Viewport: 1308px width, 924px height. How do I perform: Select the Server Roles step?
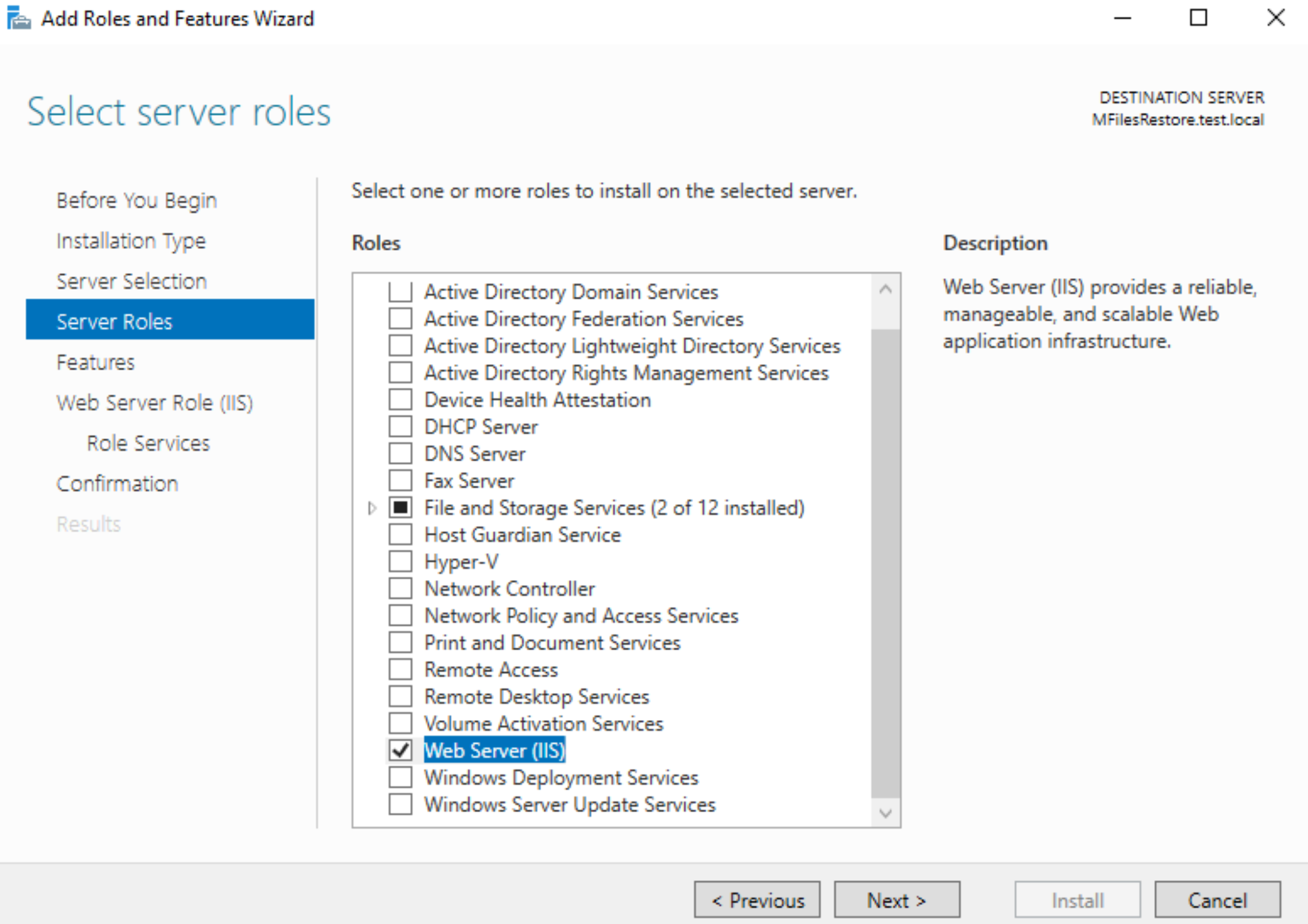pos(170,319)
